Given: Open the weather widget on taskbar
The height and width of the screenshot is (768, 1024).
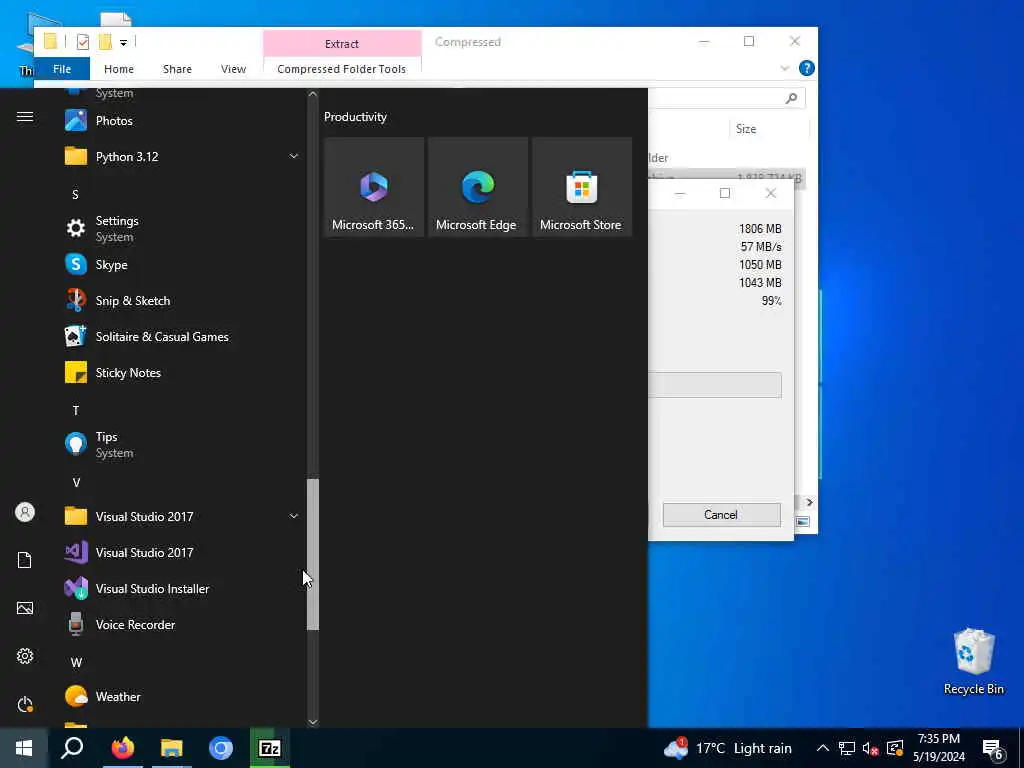Looking at the screenshot, I should point(728,748).
